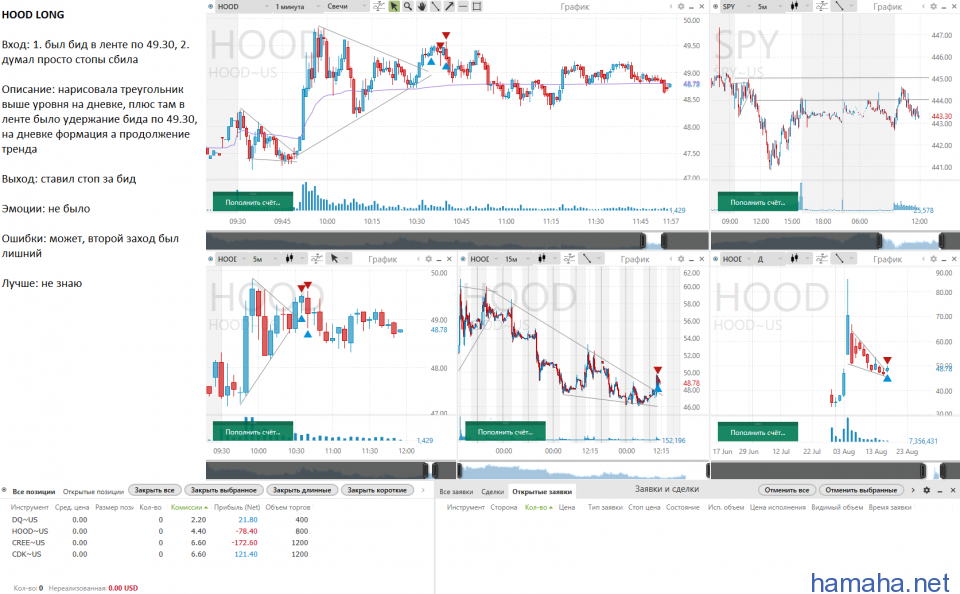Click right chevron after Закрыть короткие button
The width and height of the screenshot is (960, 594).
point(422,490)
